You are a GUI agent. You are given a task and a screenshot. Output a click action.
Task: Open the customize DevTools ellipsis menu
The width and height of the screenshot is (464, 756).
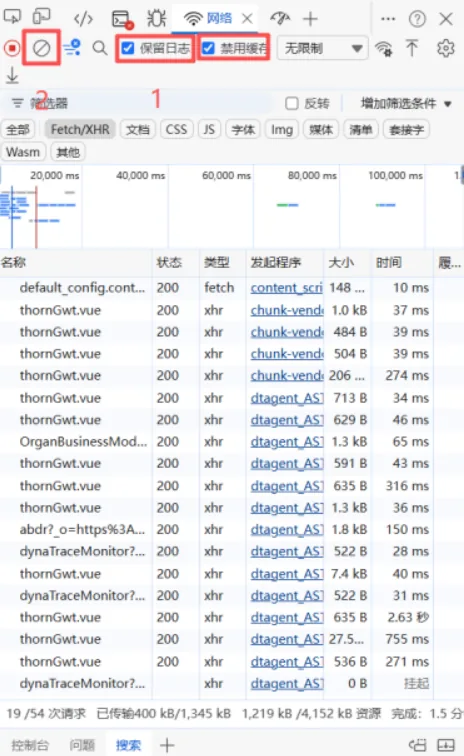point(388,19)
